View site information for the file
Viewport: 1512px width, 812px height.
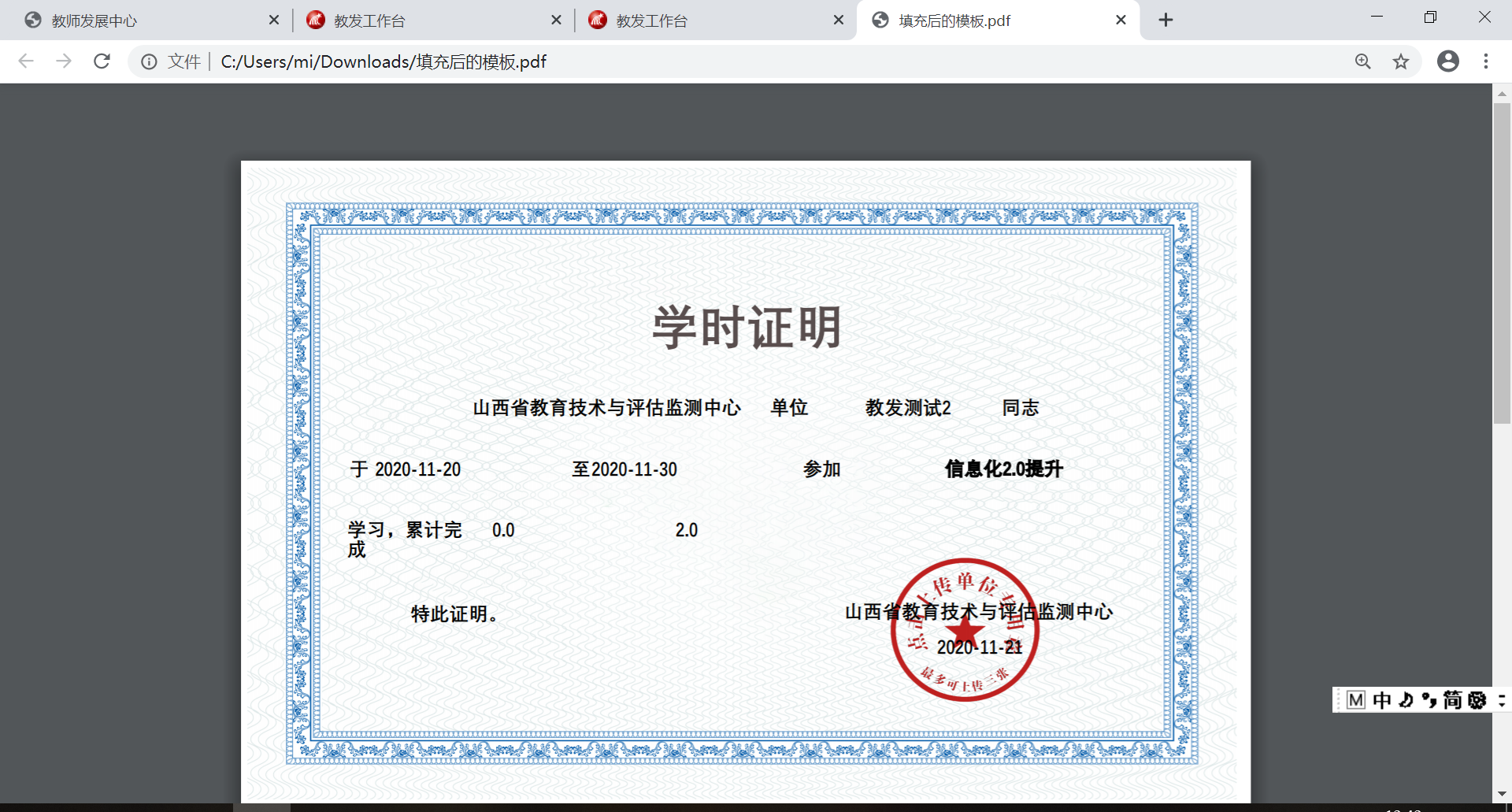point(149,61)
